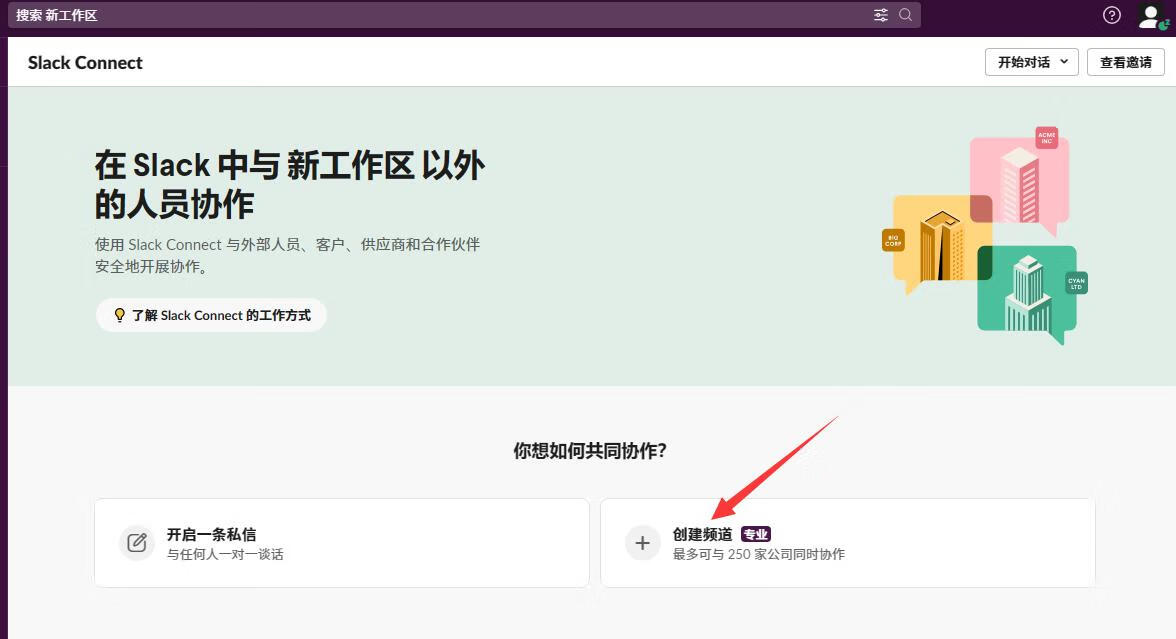Select the 开启一条私信 card
Image resolution: width=1176 pixels, height=639 pixels.
(342, 543)
